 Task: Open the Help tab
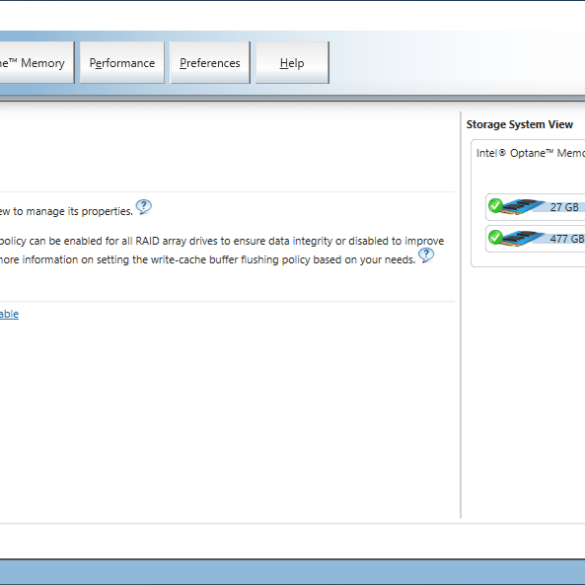292,63
